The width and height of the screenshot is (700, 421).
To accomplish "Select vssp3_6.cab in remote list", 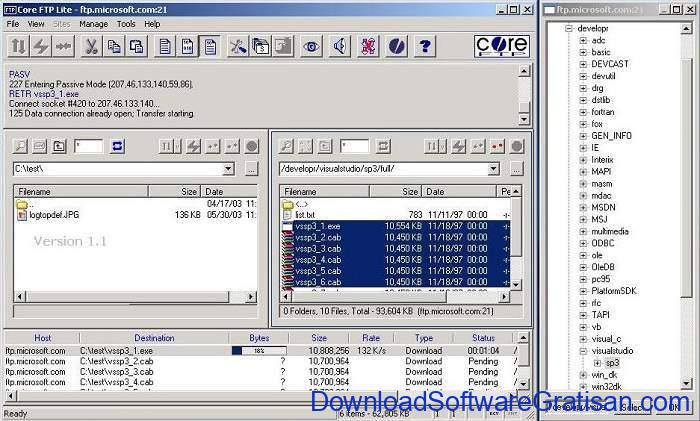I will (x=318, y=282).
